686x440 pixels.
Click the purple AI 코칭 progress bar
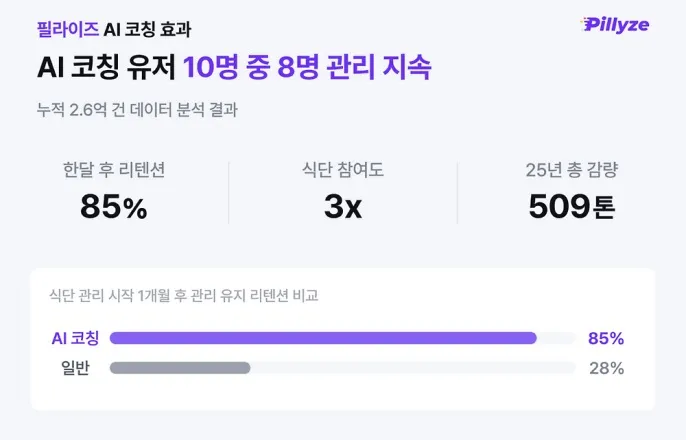(323, 338)
